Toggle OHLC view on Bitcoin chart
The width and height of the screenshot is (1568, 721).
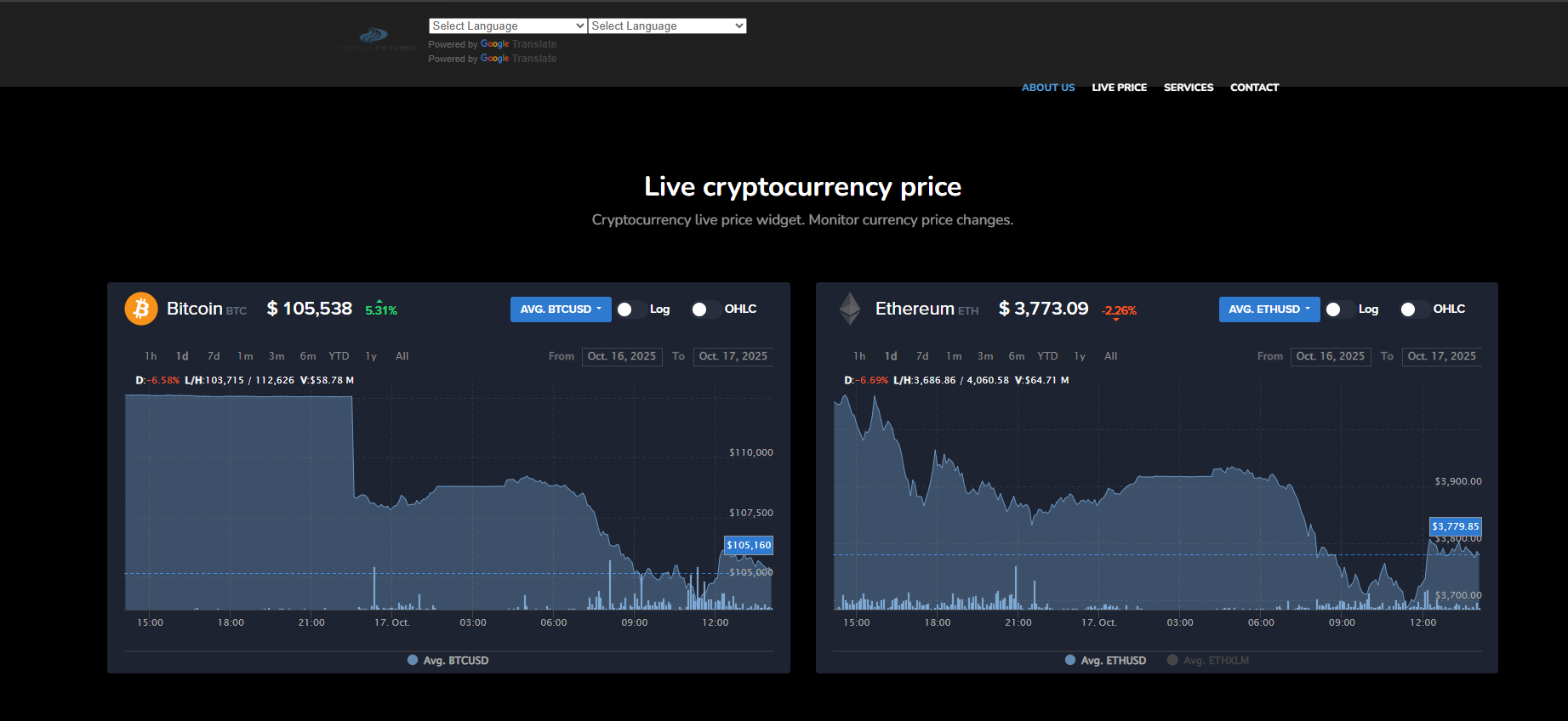click(705, 309)
